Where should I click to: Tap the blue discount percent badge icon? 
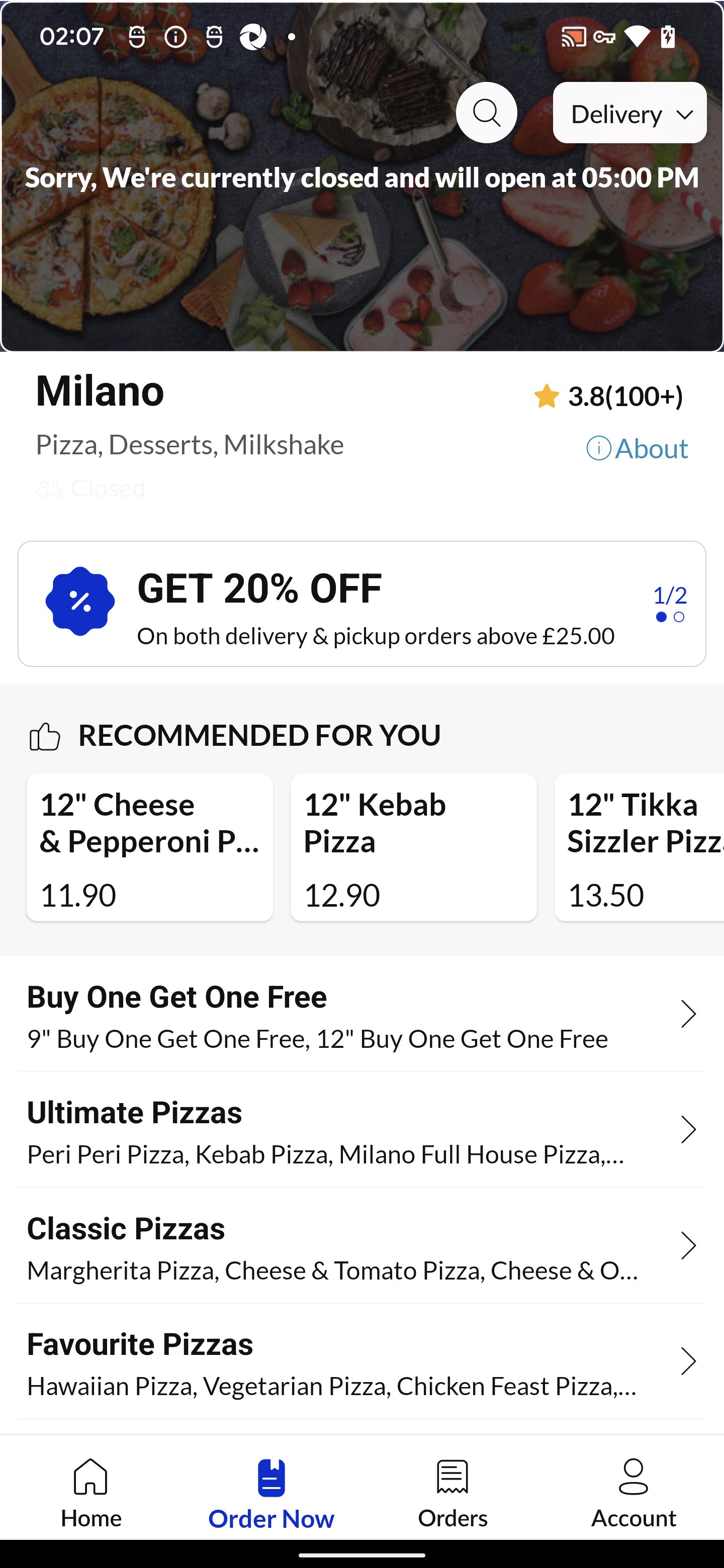click(80, 602)
